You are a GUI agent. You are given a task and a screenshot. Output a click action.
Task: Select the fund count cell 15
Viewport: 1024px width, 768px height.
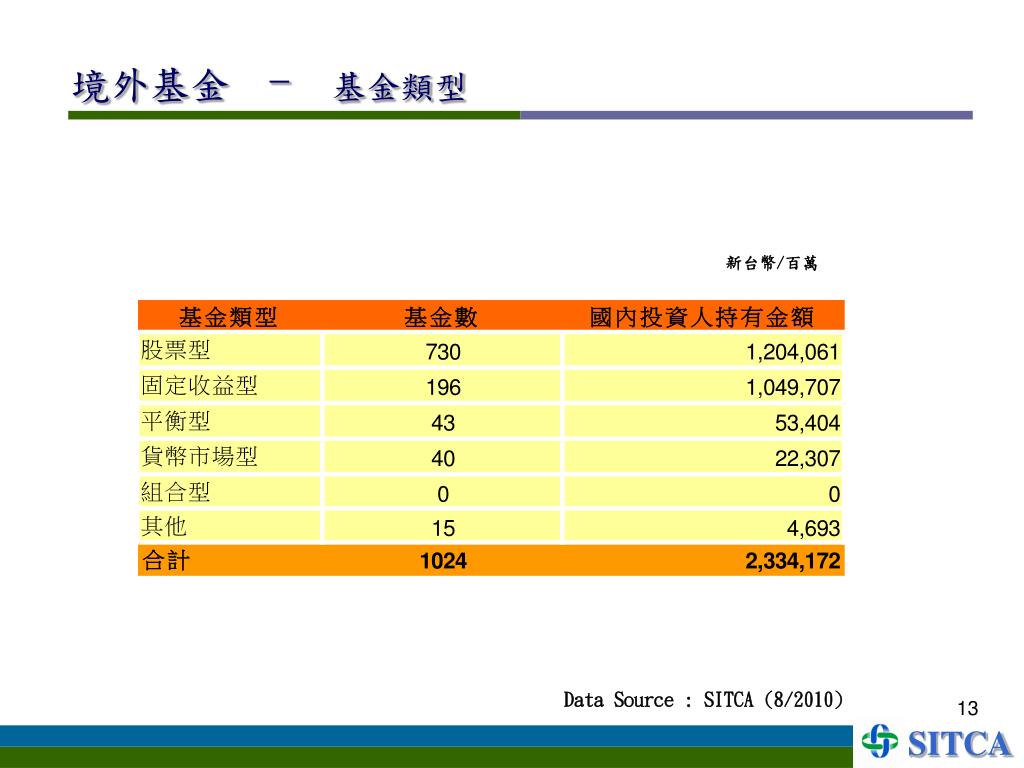(x=443, y=528)
